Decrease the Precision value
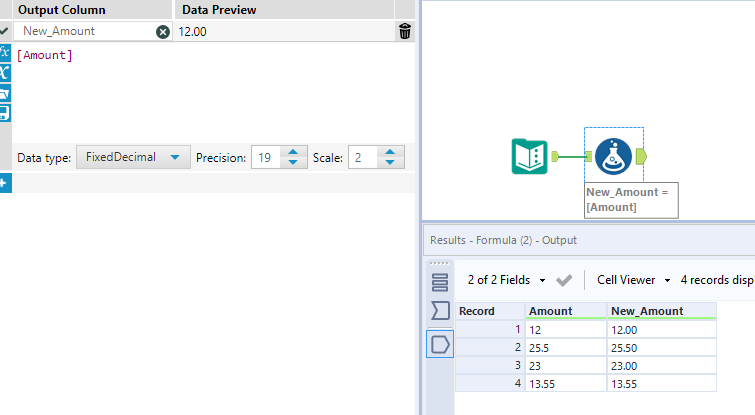Viewport: 755px width, 415px height. pos(293,163)
